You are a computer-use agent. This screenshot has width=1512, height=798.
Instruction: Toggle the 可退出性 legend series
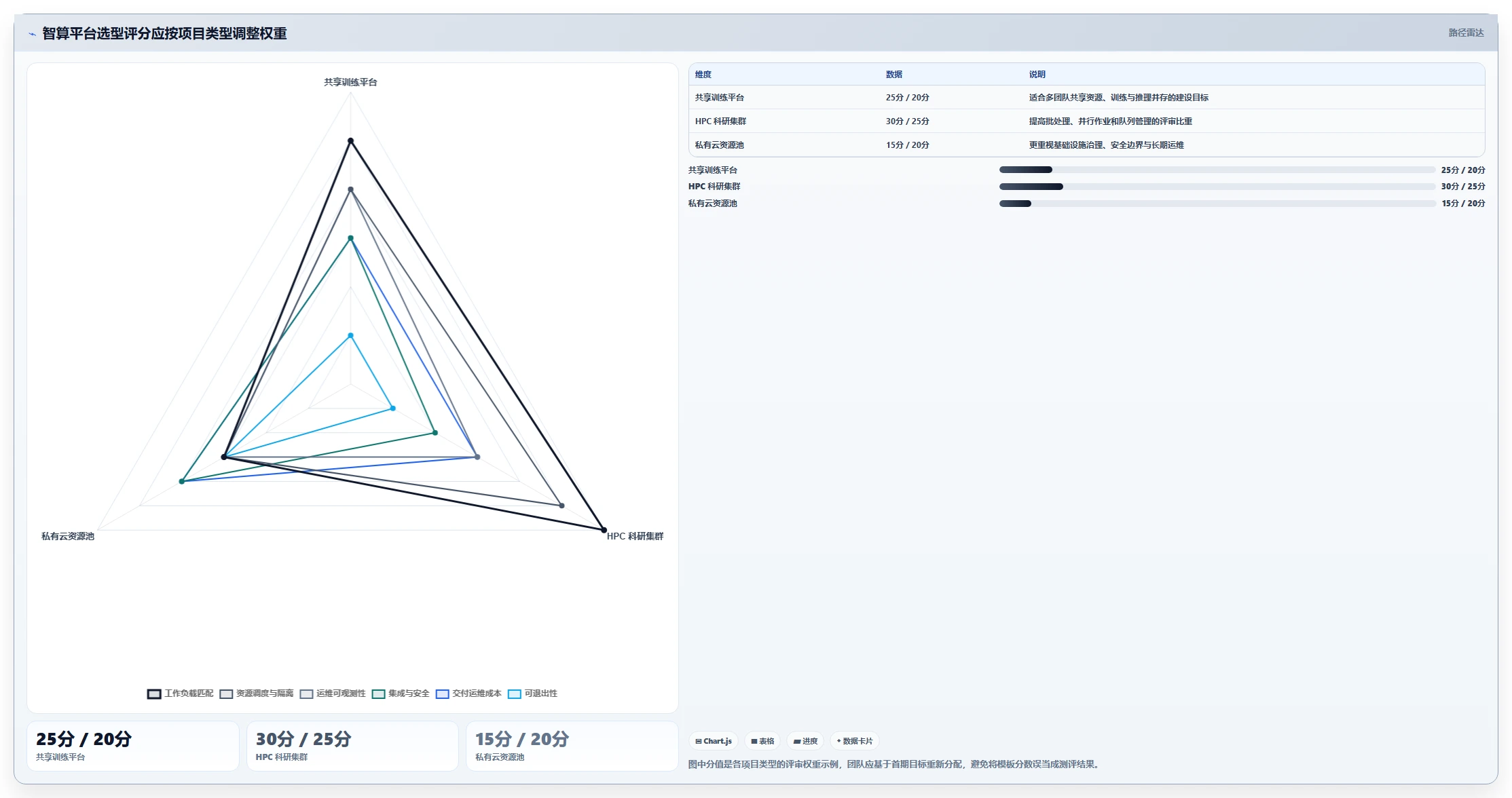(532, 693)
